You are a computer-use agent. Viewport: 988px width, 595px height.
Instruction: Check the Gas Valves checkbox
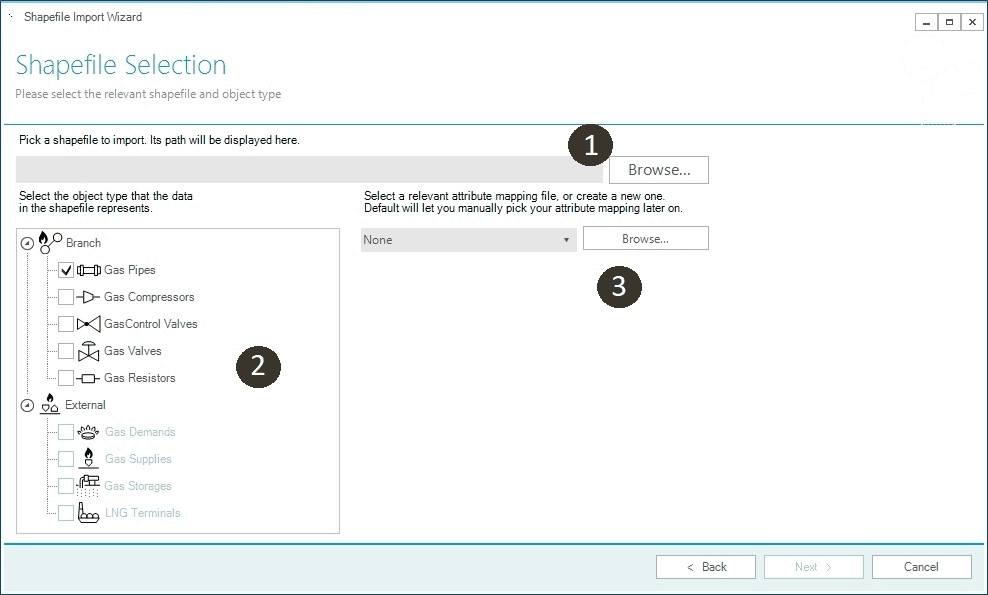pos(66,351)
